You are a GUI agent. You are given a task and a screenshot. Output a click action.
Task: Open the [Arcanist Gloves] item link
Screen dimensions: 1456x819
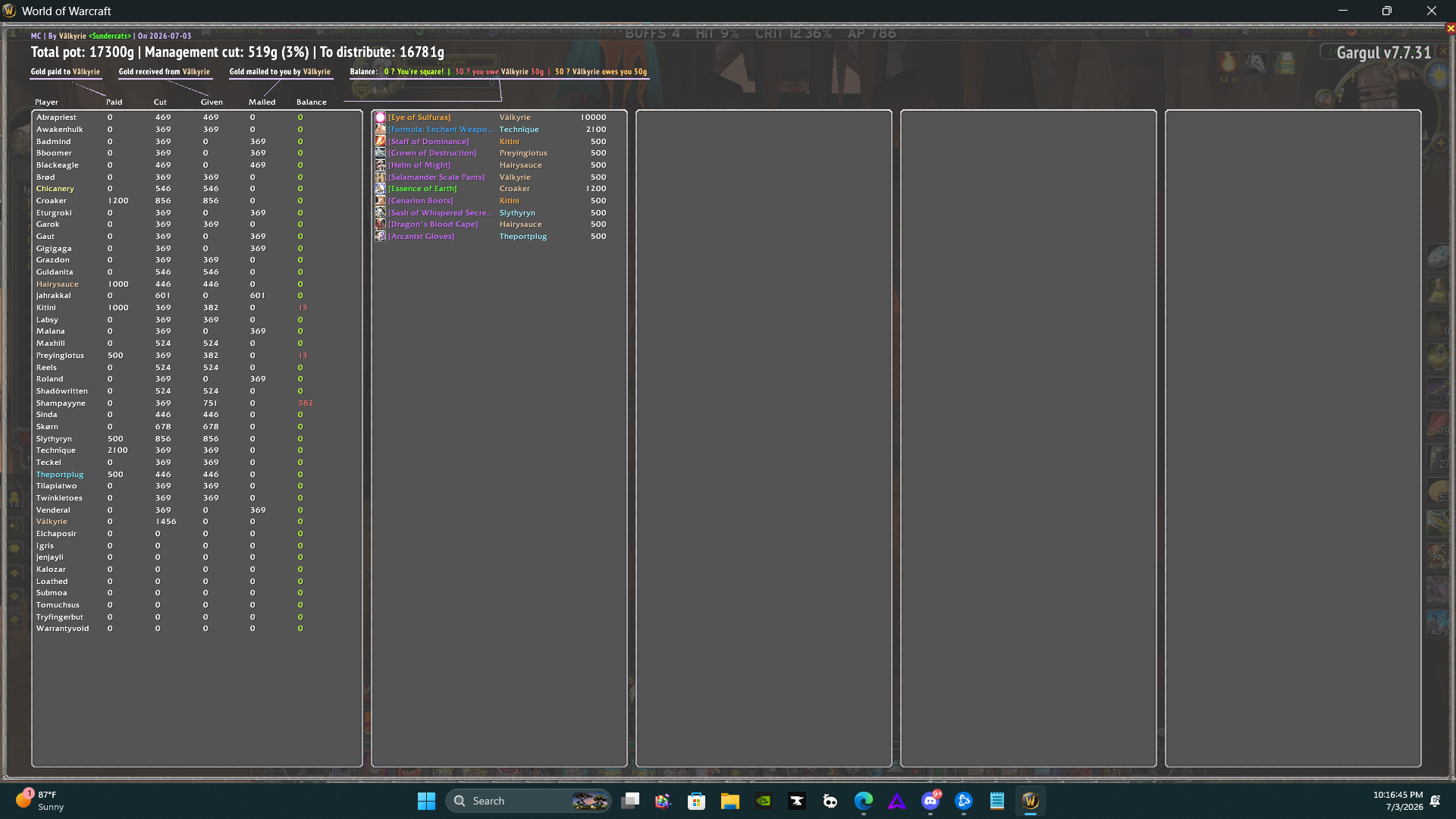[x=422, y=237]
